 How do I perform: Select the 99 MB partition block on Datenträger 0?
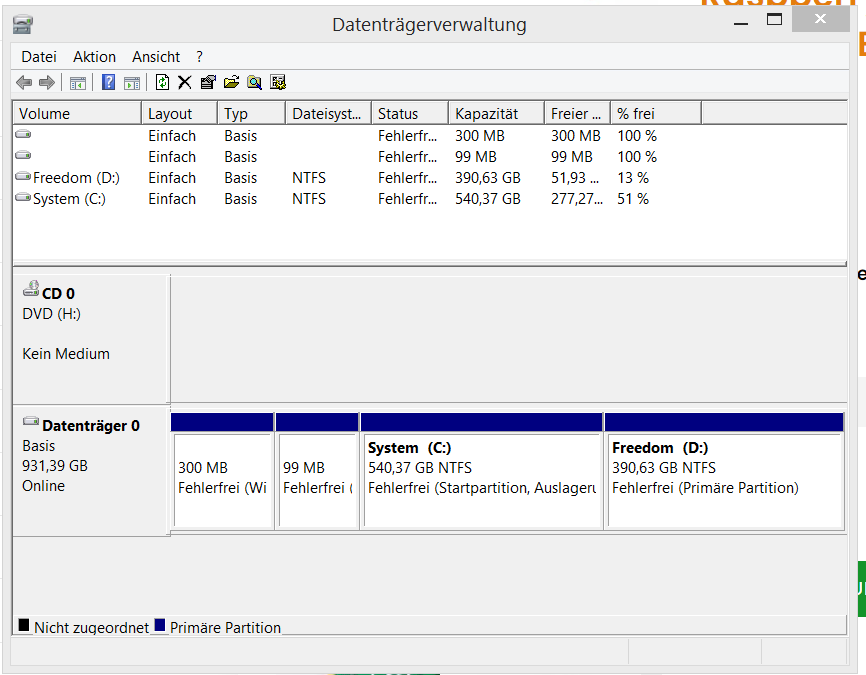coord(317,471)
